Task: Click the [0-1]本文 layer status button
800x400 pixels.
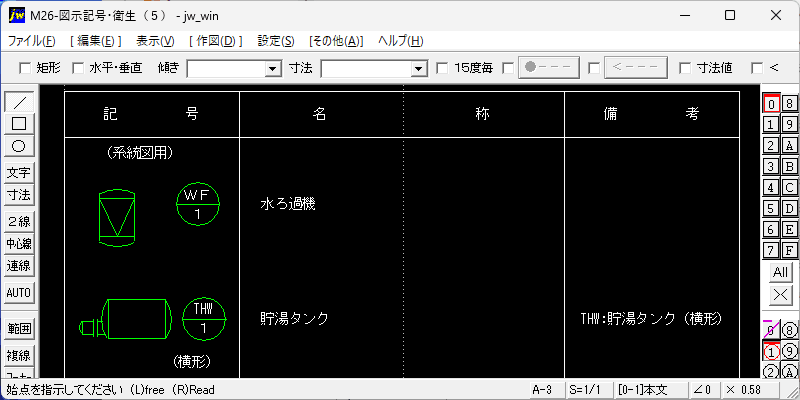Action: [x=649, y=390]
